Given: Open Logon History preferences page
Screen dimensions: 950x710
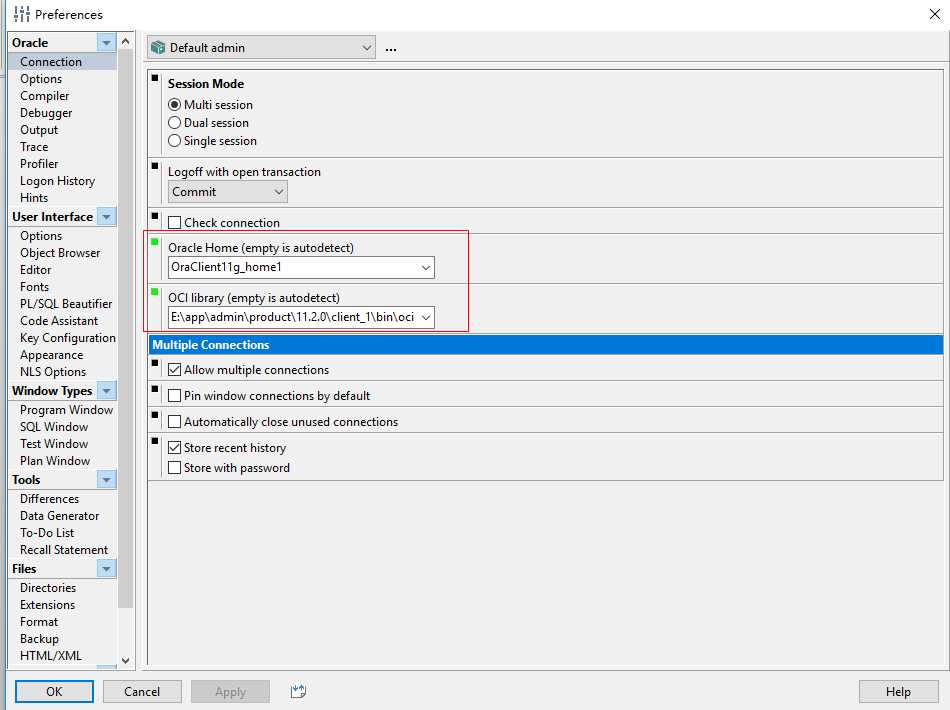Looking at the screenshot, I should point(58,181).
